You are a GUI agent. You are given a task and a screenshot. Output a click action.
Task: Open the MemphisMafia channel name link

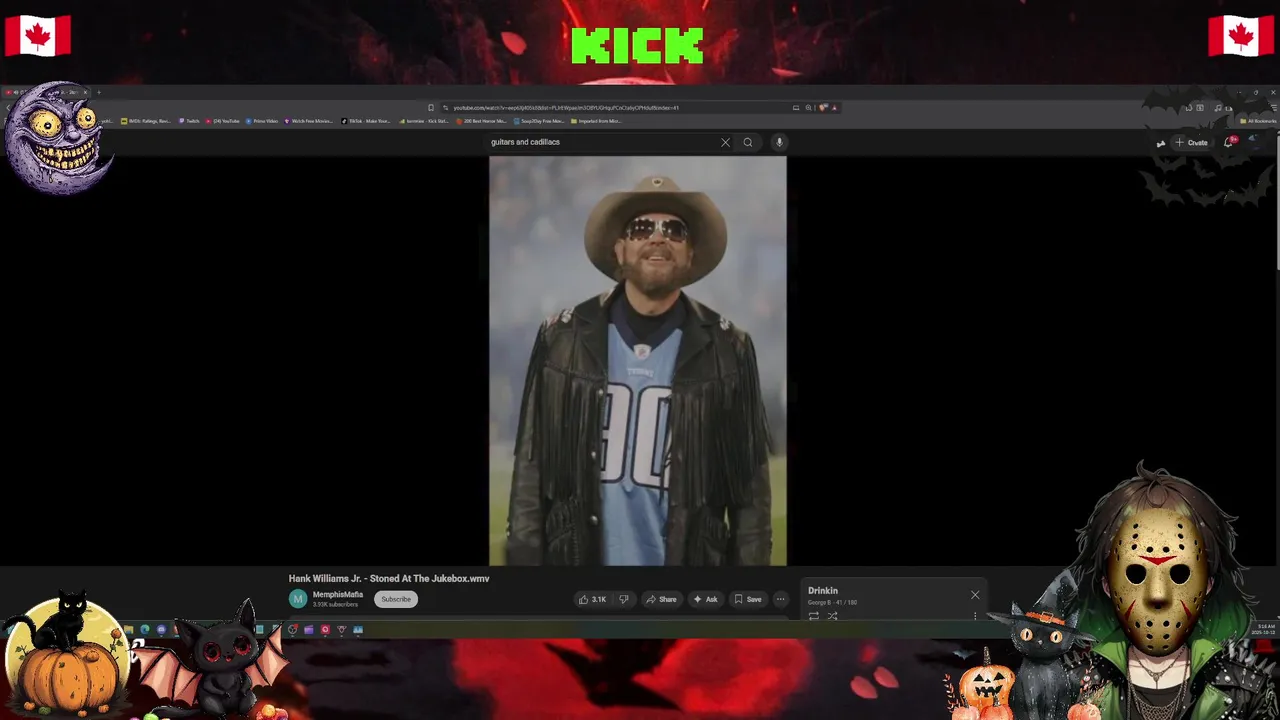pyautogui.click(x=337, y=595)
